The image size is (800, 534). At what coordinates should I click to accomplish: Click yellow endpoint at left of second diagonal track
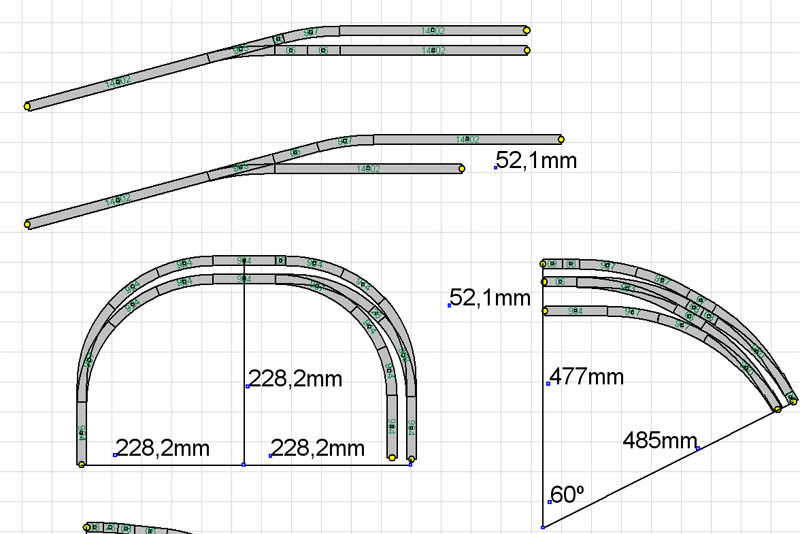[28, 224]
